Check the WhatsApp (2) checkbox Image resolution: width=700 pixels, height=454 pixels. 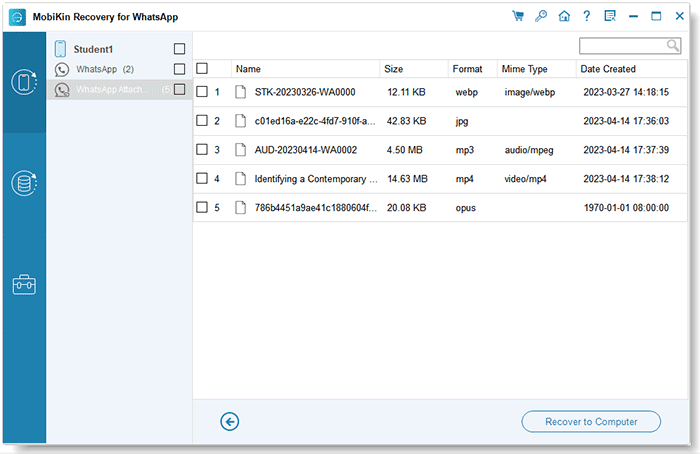click(179, 69)
